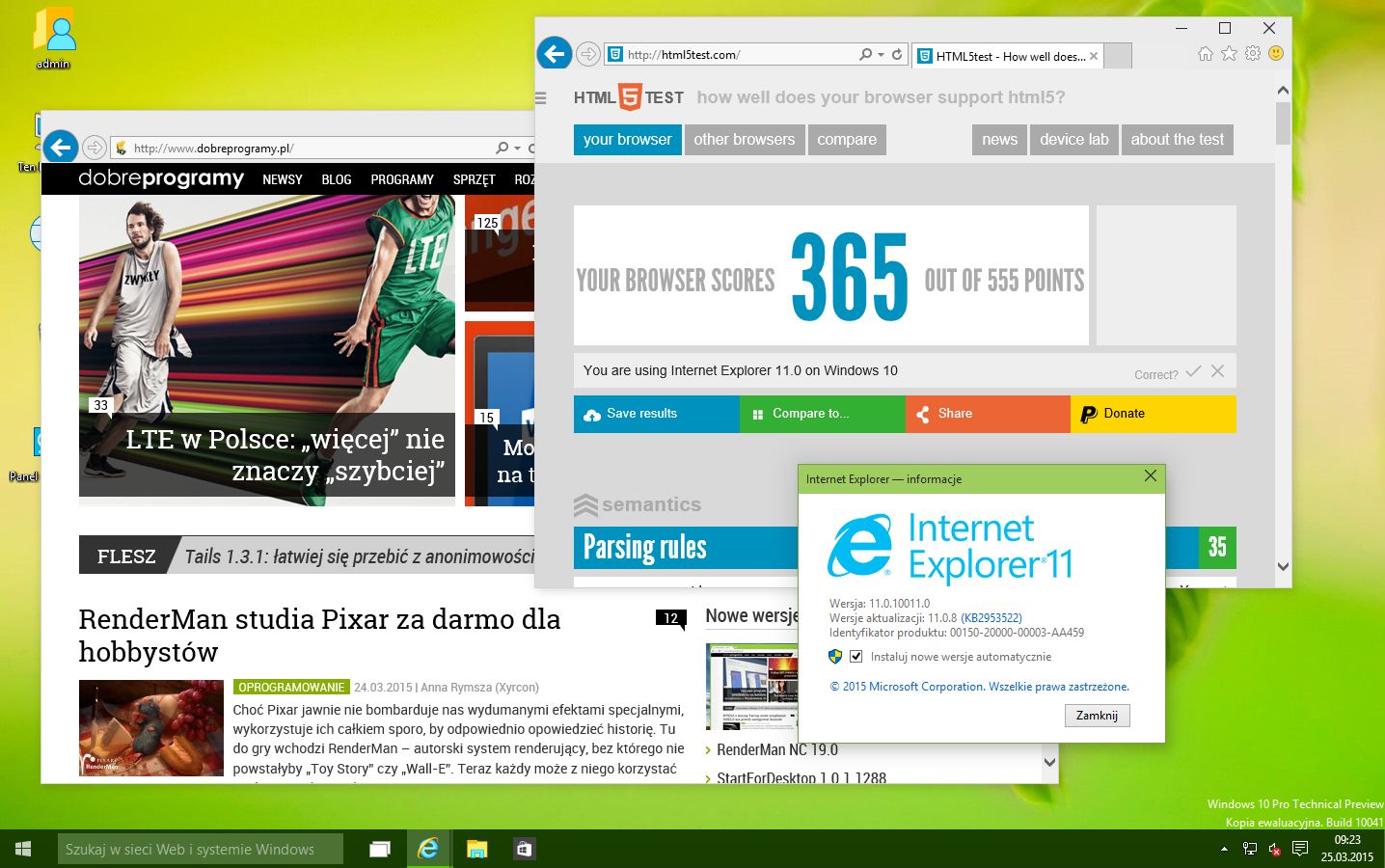This screenshot has width=1385, height=868.
Task: Open NEWSY menu on dobreprogramy
Action: (283, 179)
